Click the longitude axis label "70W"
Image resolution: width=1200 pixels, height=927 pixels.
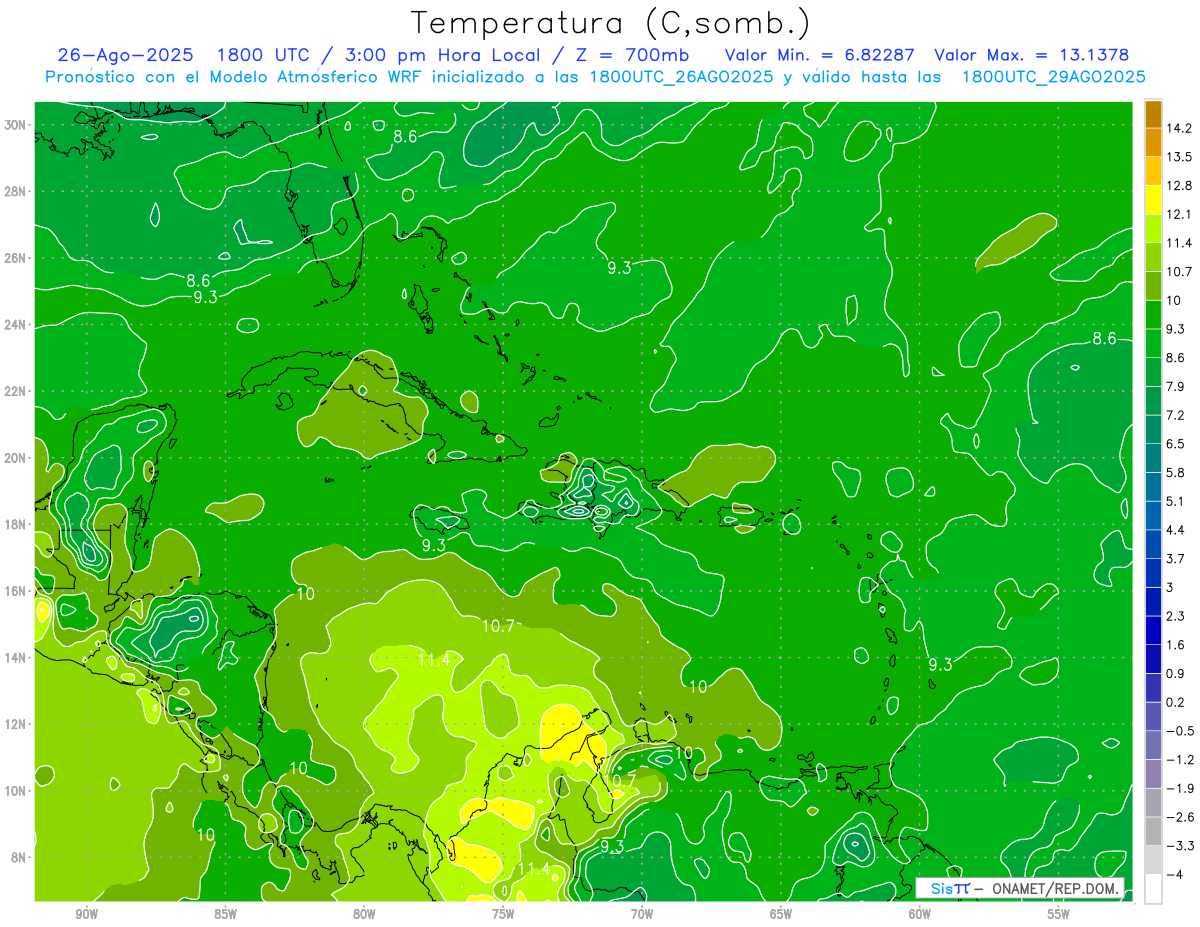(642, 914)
